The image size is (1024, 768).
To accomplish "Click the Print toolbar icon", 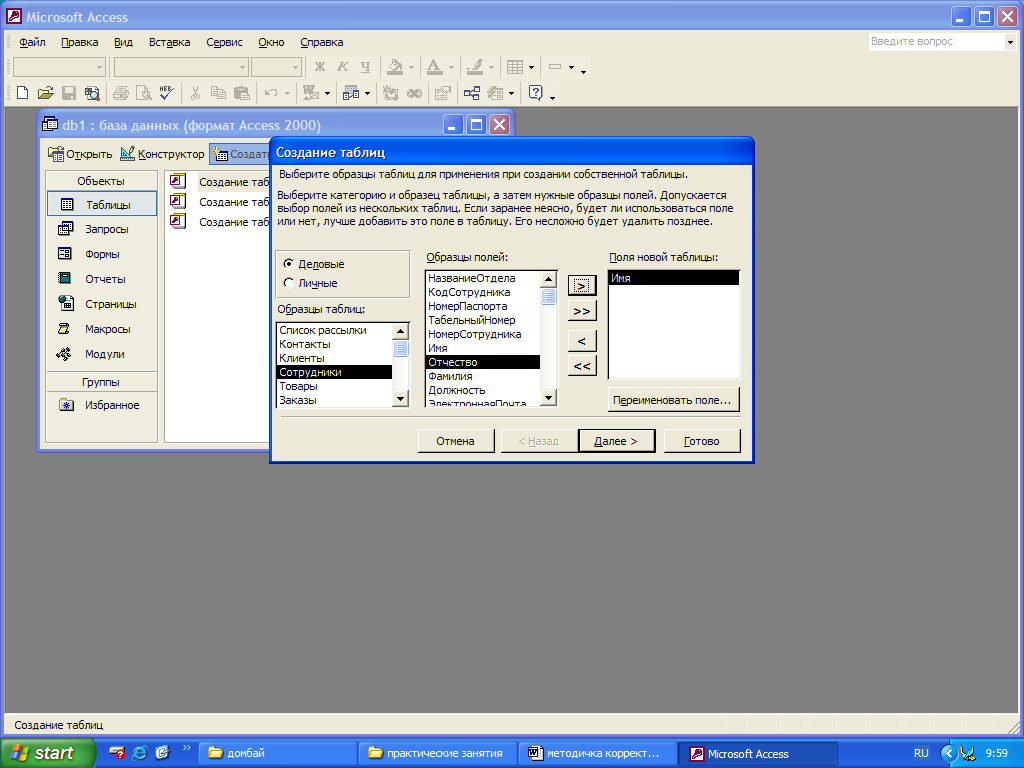I will (121, 93).
